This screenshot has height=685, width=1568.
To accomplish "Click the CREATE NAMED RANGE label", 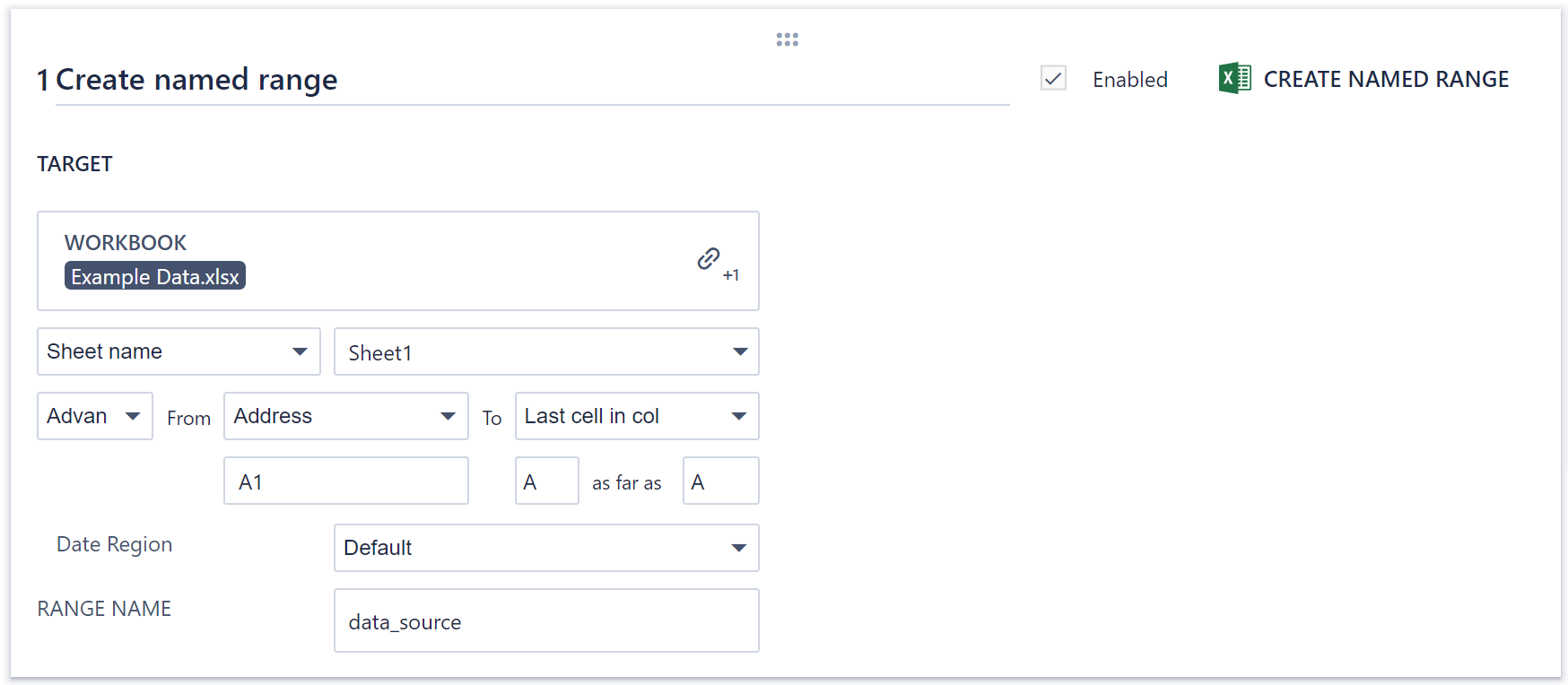I will pos(1386,79).
